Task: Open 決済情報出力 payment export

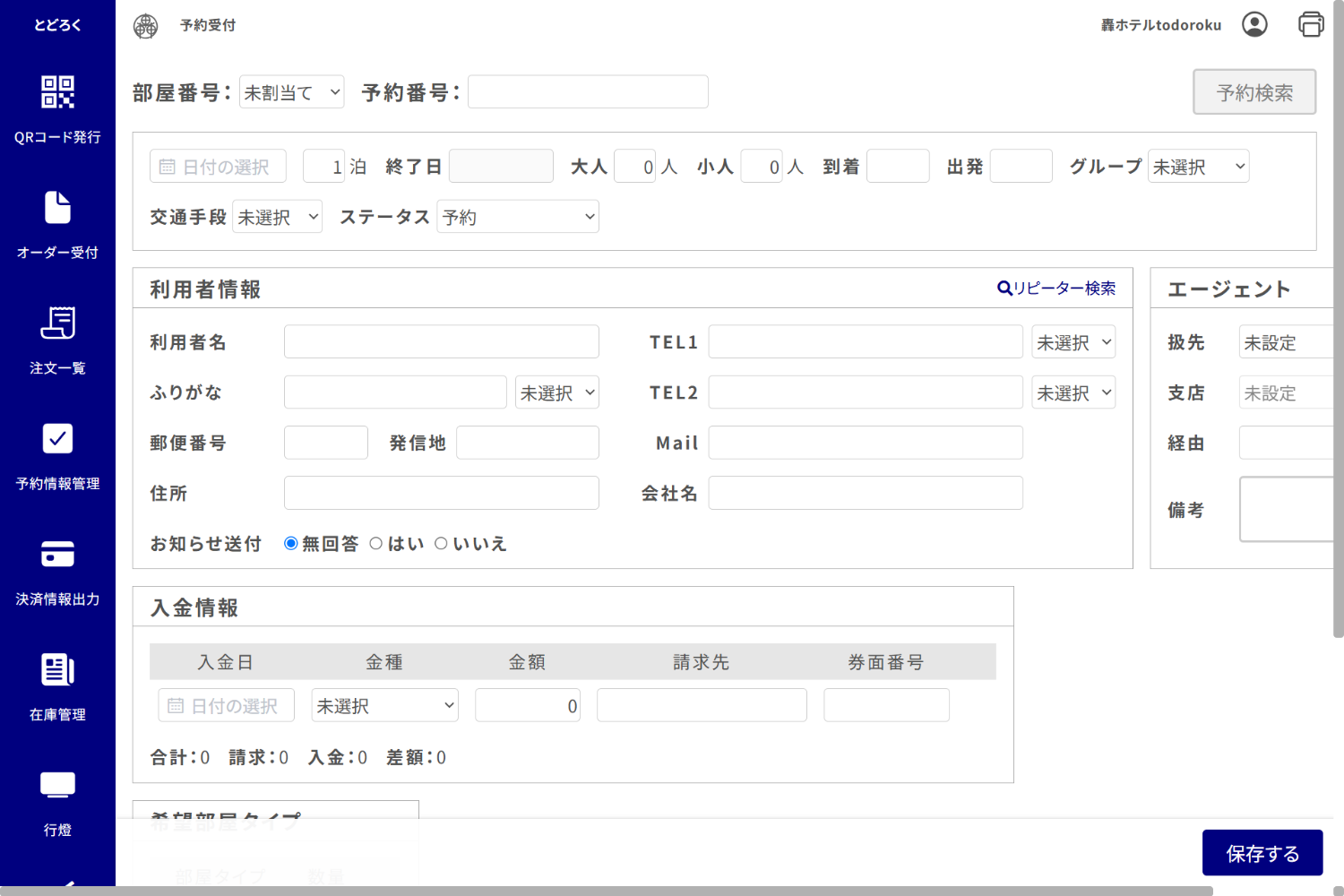Action: pos(56,572)
